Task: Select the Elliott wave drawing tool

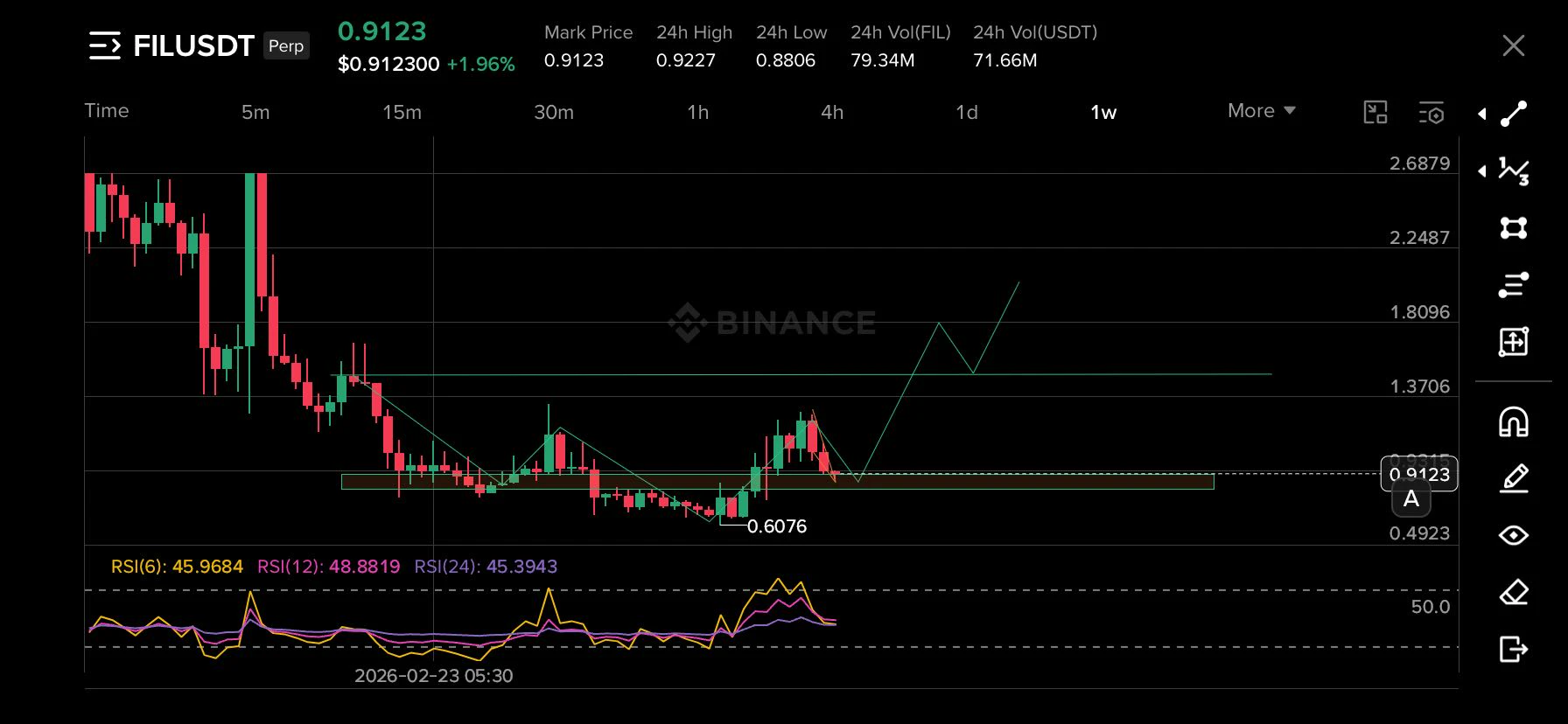Action: click(1514, 171)
